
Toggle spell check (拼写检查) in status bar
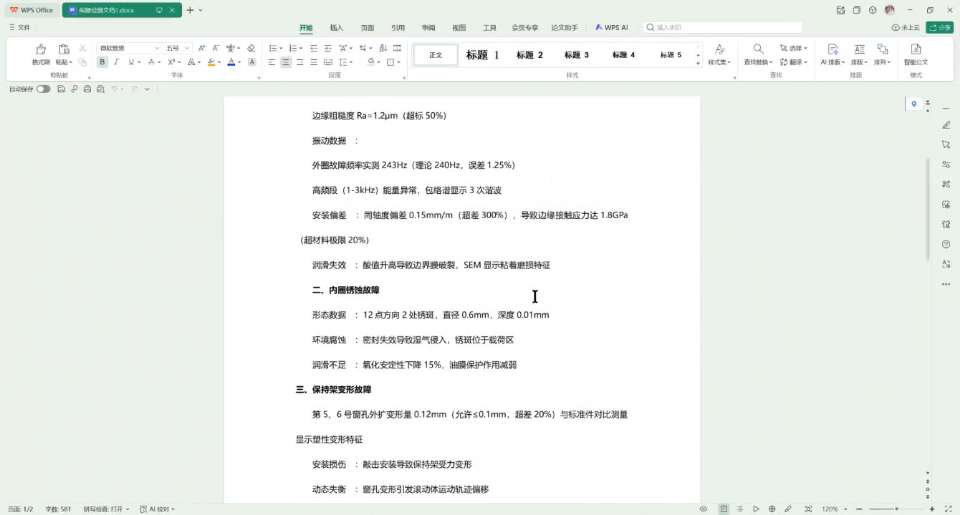[108, 509]
